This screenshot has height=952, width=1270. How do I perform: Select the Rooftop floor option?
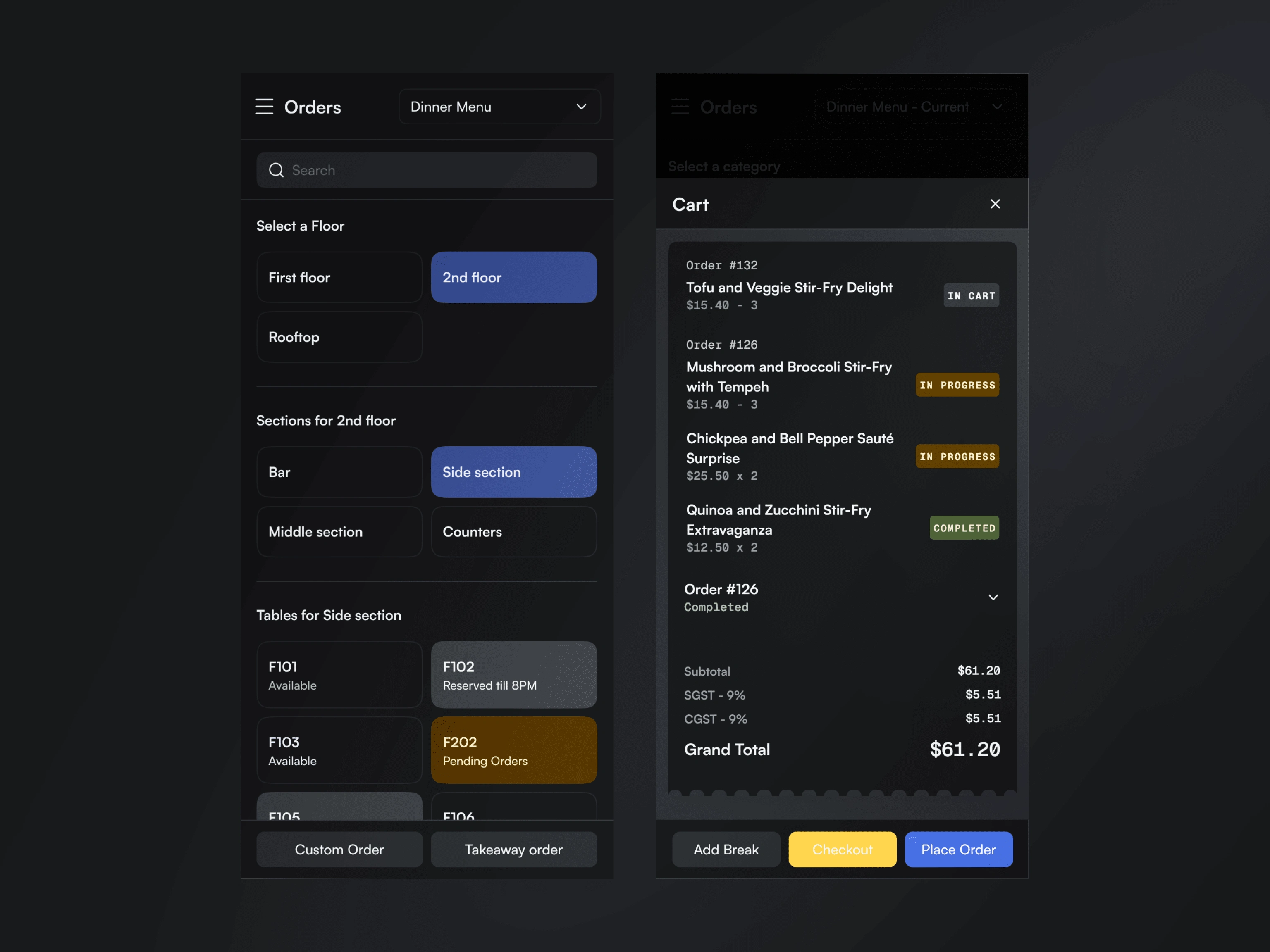pyautogui.click(x=339, y=338)
